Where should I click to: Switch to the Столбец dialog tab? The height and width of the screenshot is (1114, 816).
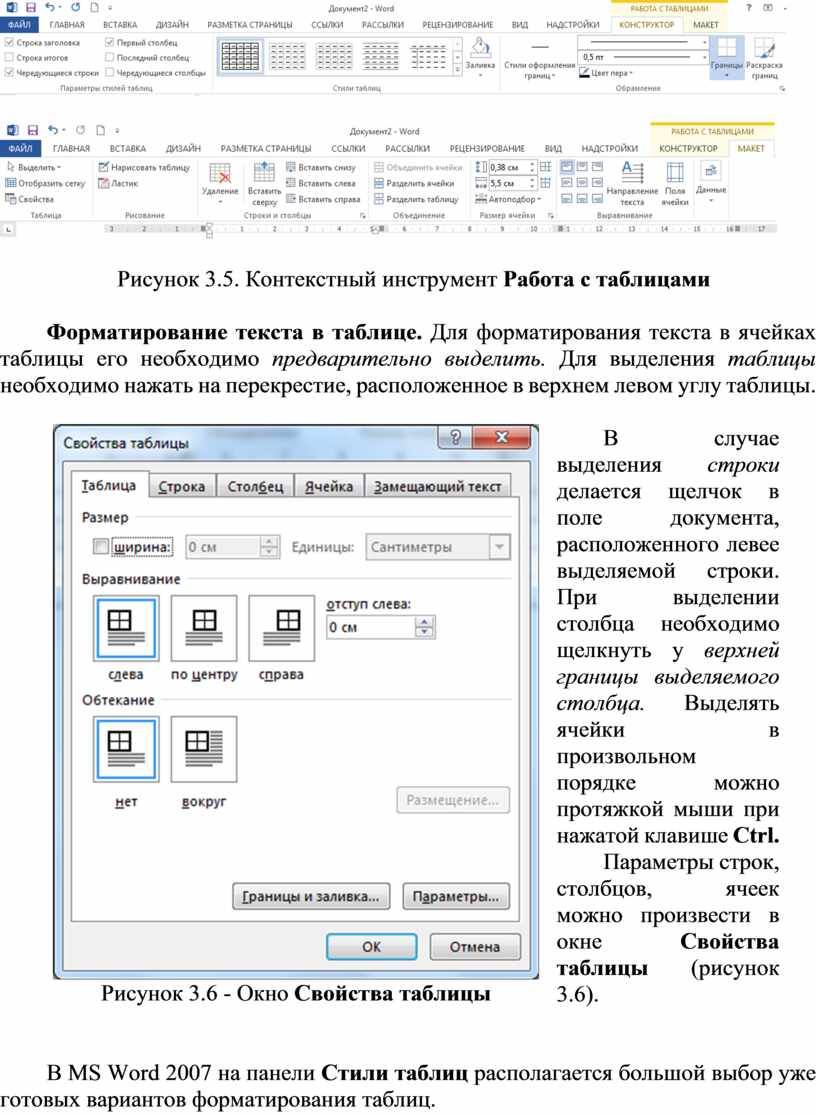point(255,487)
